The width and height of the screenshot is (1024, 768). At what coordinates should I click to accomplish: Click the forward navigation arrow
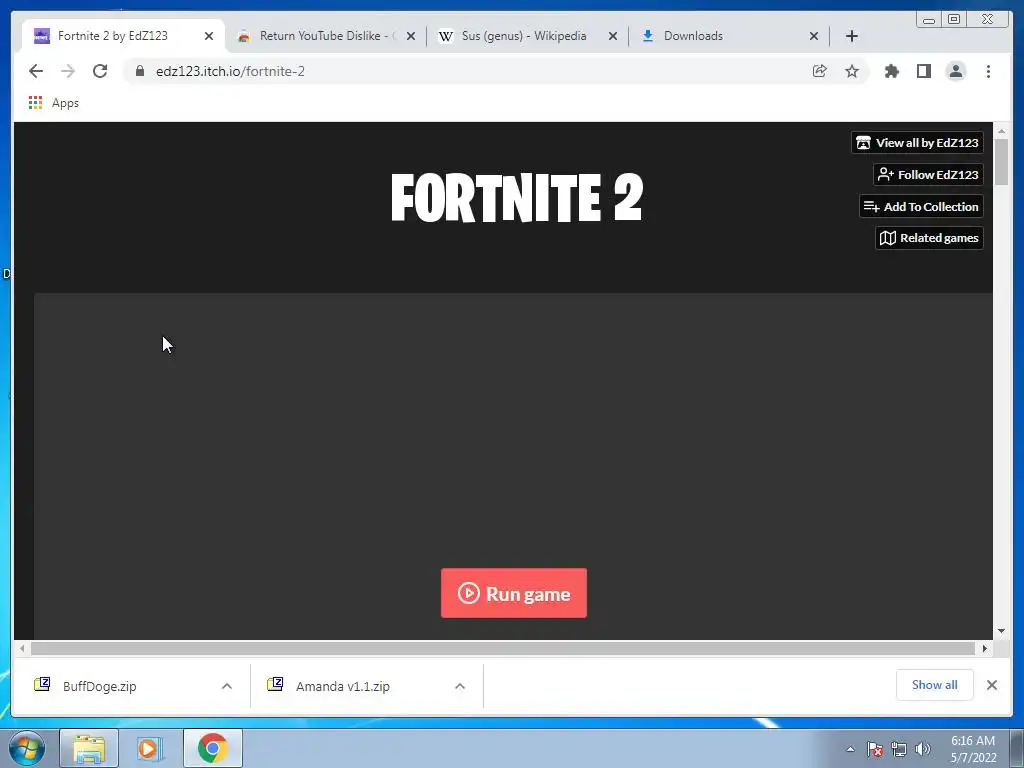click(x=68, y=71)
